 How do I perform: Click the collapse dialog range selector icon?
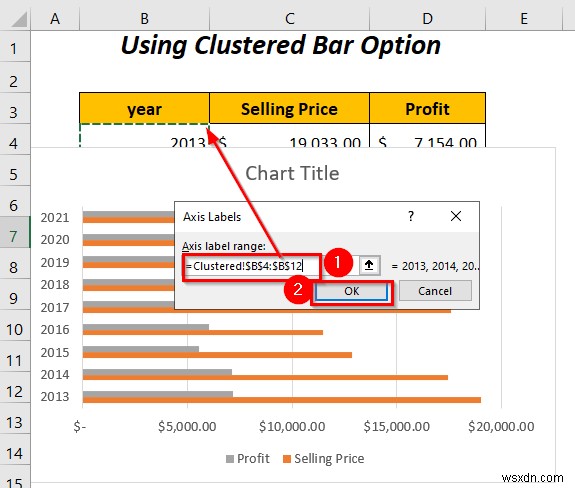369,265
